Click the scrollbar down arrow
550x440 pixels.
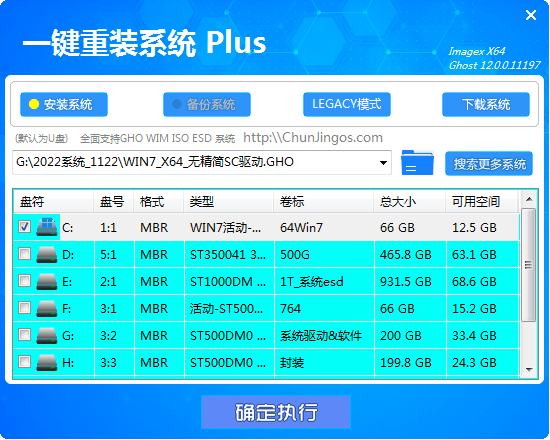tap(529, 369)
